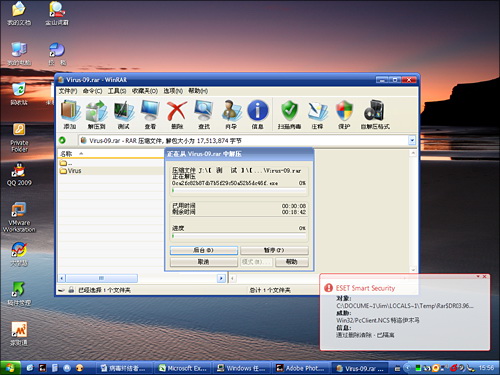500x375 pixels.
Task: Click the blue Info (信息) toolbar icon
Action: coord(257,114)
